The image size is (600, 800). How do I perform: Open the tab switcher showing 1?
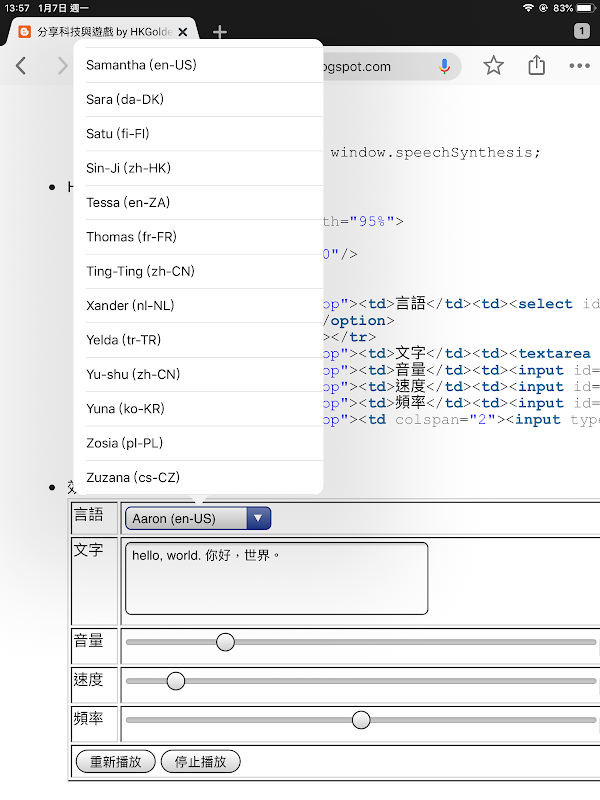point(582,31)
